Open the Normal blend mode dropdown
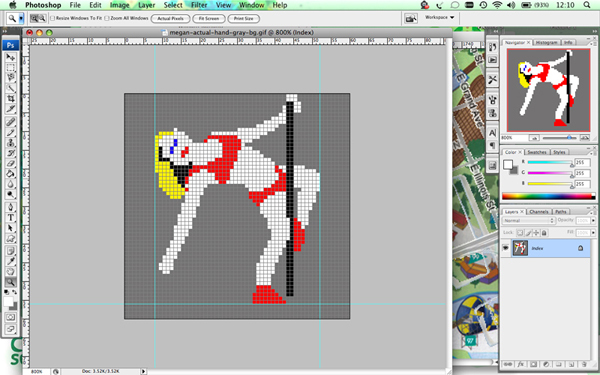600x375 pixels. [x=528, y=221]
